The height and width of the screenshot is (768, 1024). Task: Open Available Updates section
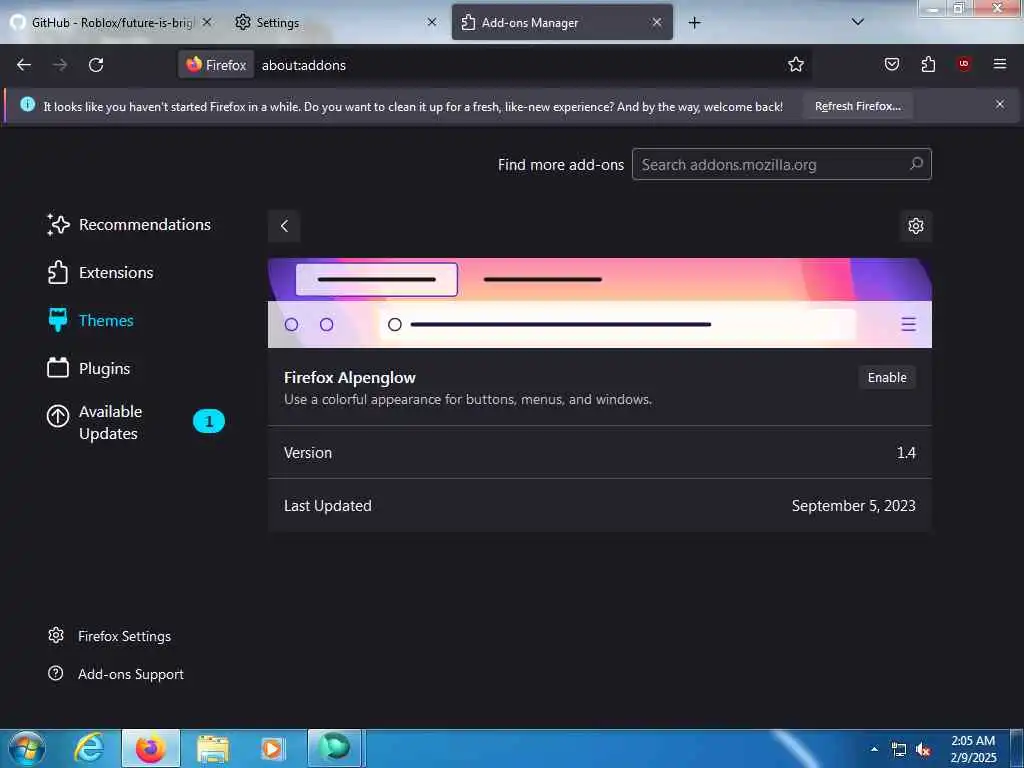[134, 423]
